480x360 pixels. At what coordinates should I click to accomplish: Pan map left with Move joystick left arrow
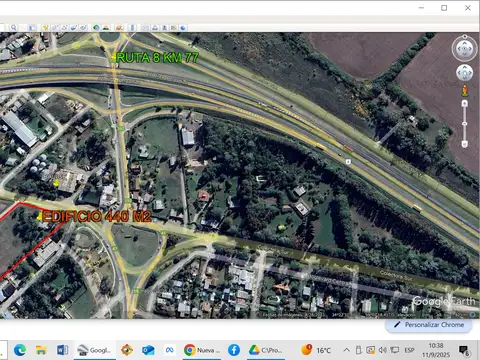point(460,73)
